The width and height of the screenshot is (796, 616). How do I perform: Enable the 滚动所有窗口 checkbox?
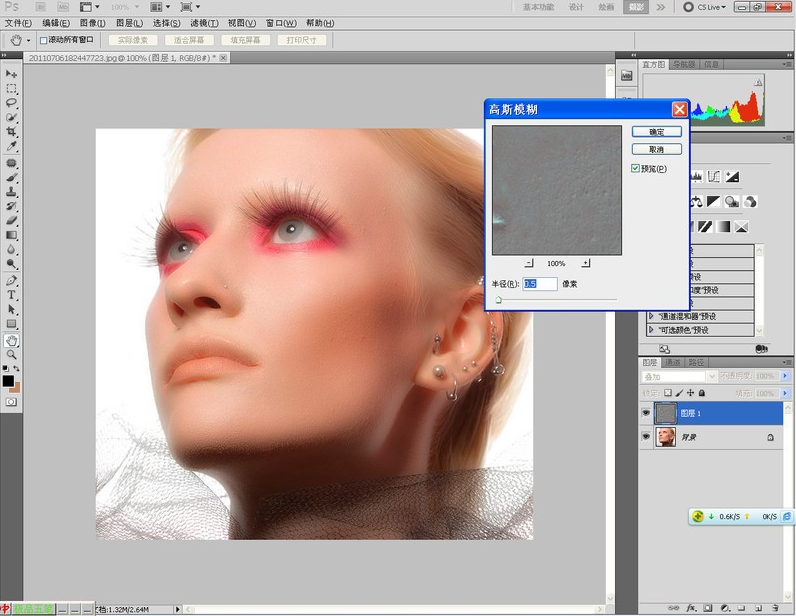pyautogui.click(x=43, y=40)
